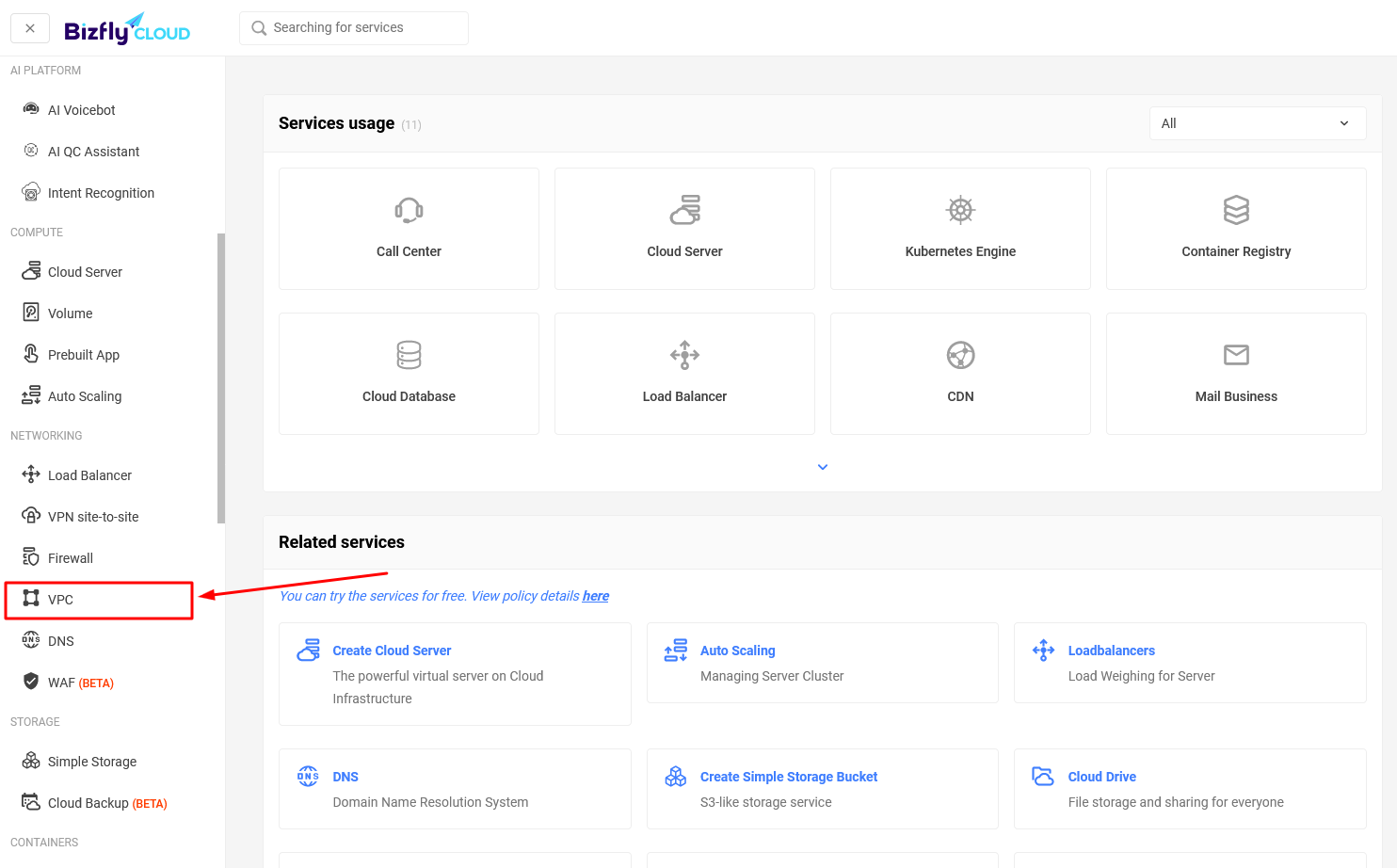Click the Auto Scaling related service link

click(x=737, y=651)
